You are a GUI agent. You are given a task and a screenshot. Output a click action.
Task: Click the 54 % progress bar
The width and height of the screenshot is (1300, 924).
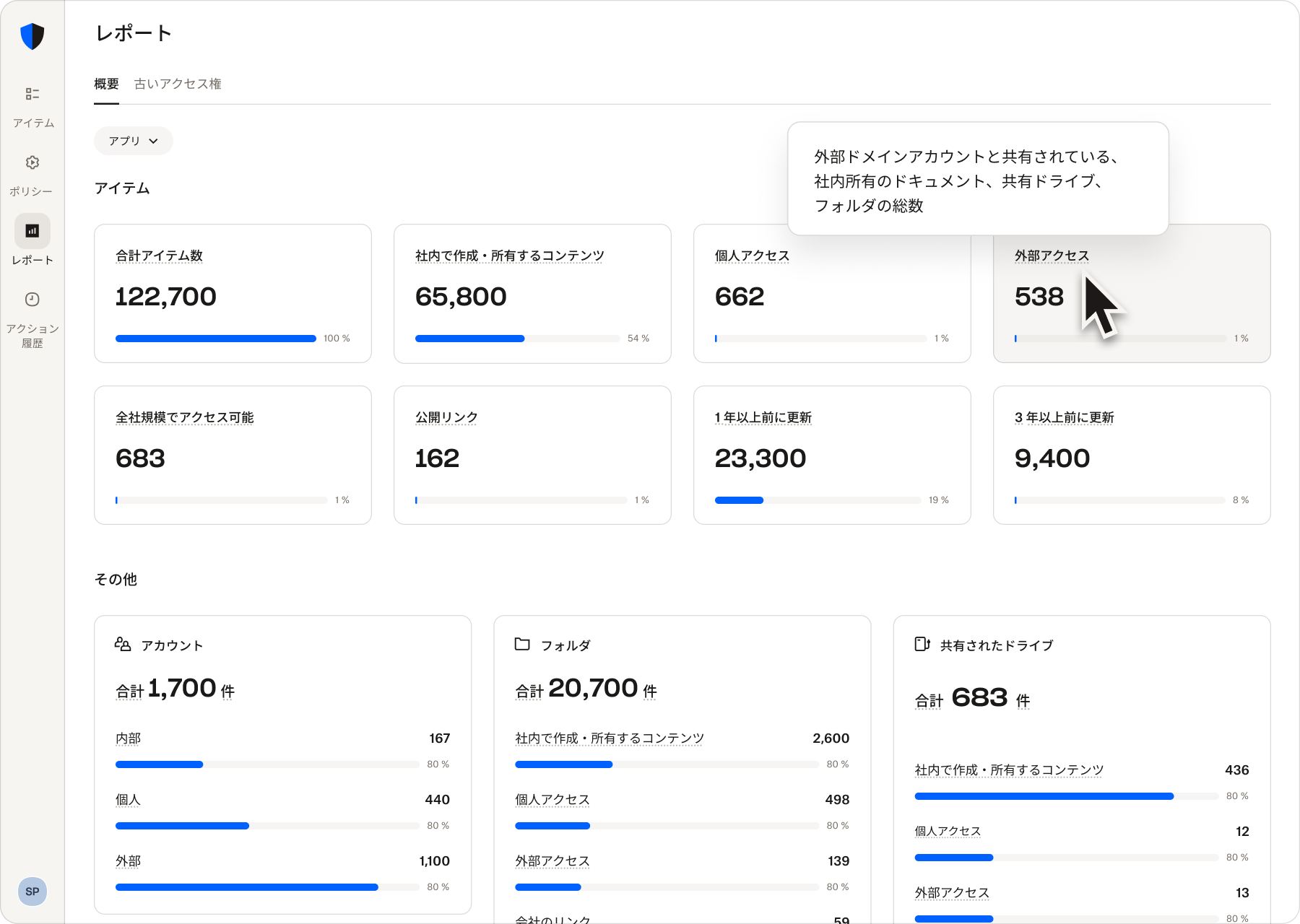(517, 339)
